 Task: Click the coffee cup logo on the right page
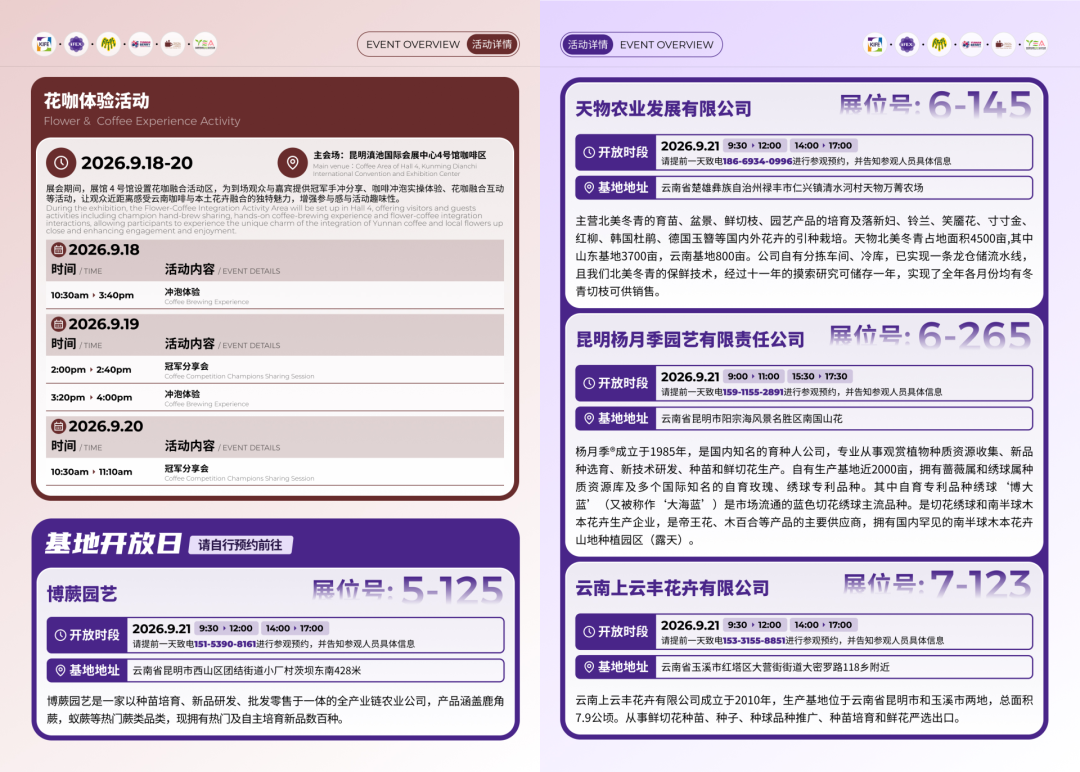(x=1003, y=44)
